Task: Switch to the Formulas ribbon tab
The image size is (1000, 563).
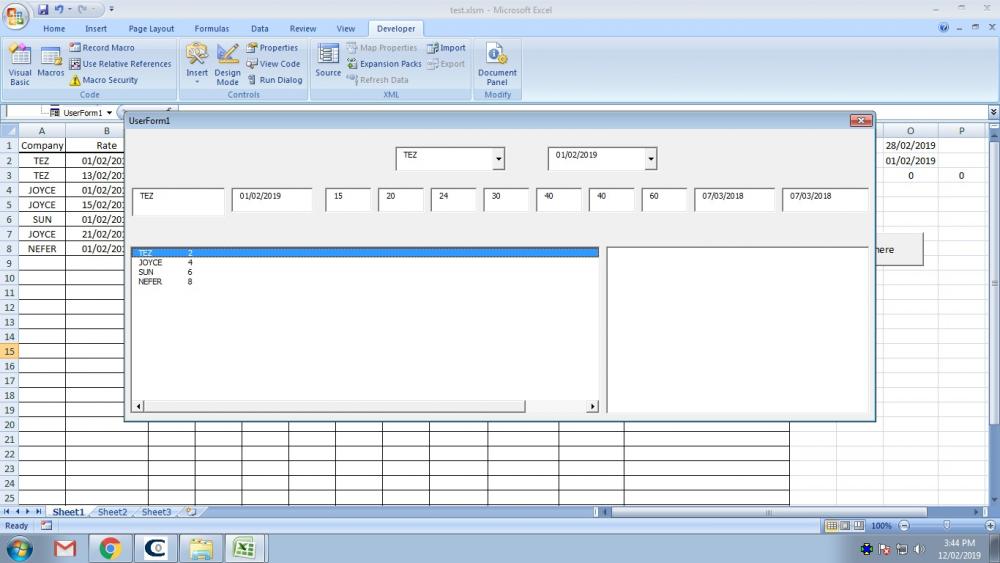Action: (211, 29)
